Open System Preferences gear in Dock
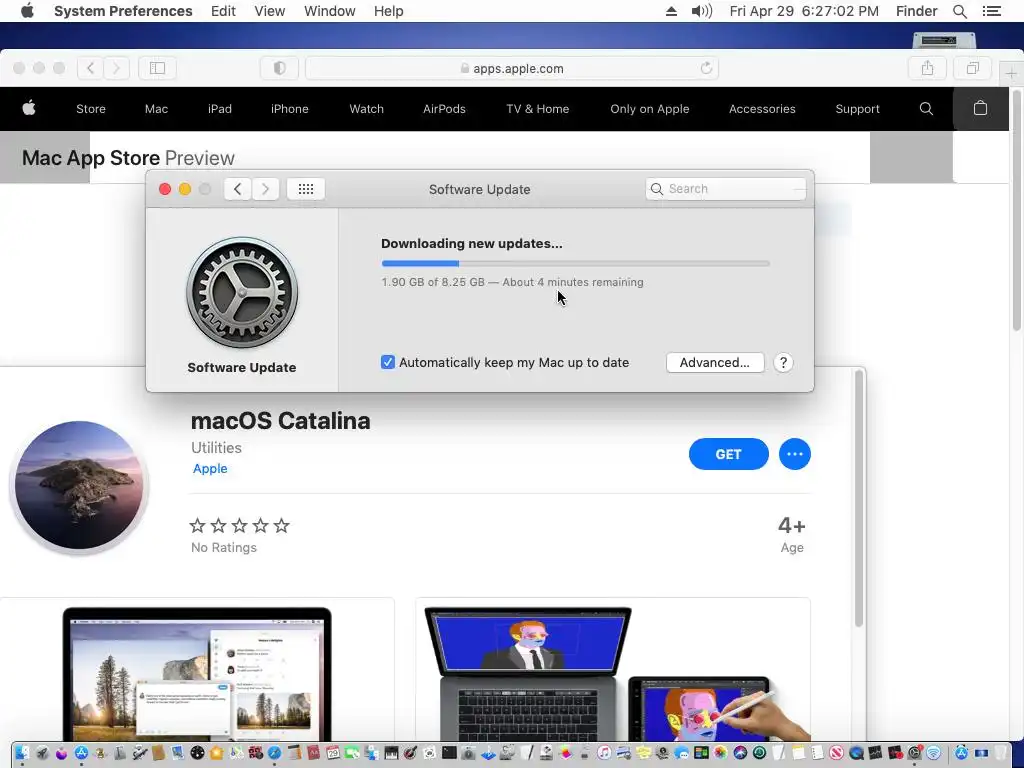This screenshot has height=768, width=1024. (x=914, y=752)
